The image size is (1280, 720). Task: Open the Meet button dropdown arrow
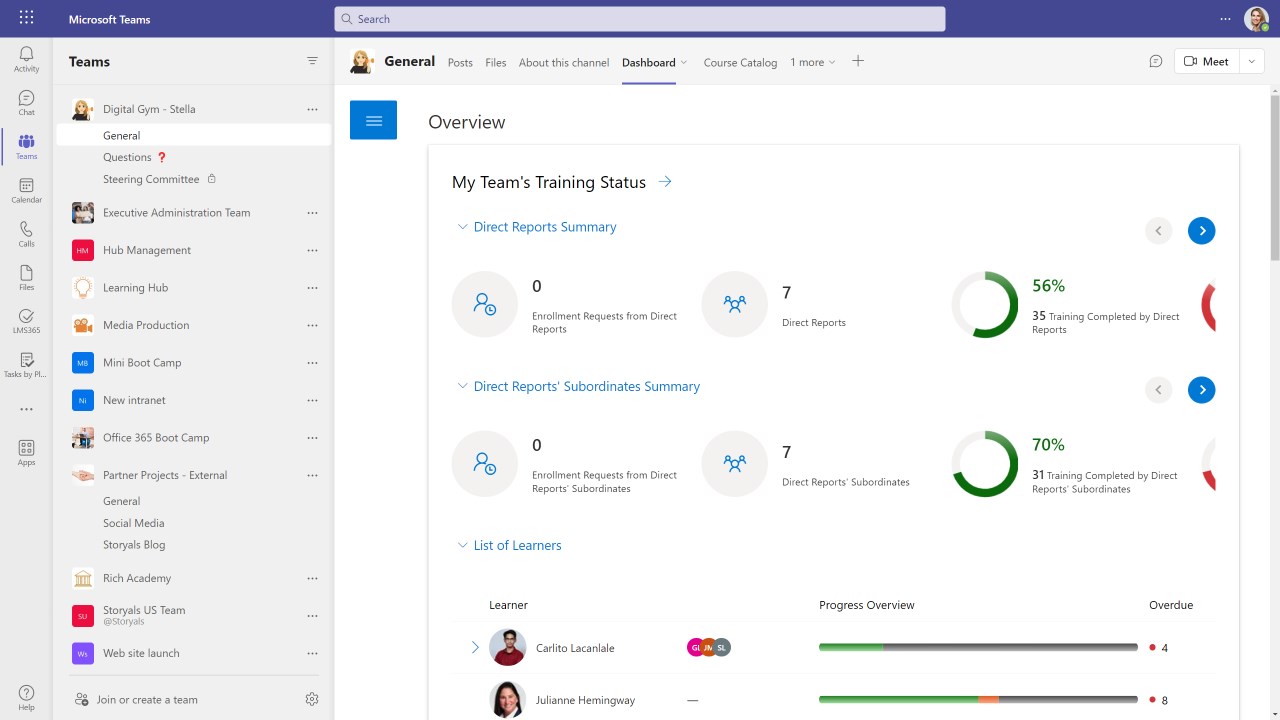(x=1252, y=61)
